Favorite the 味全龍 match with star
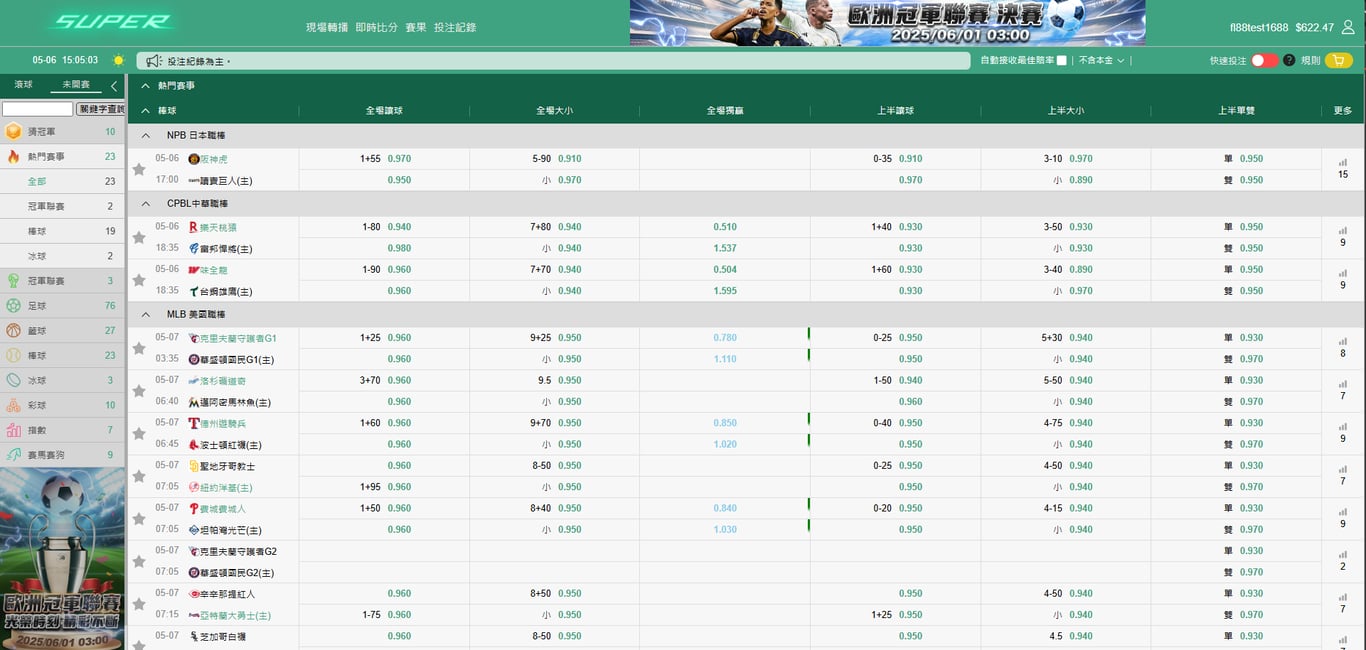Viewport: 1366px width, 650px height. point(139,280)
